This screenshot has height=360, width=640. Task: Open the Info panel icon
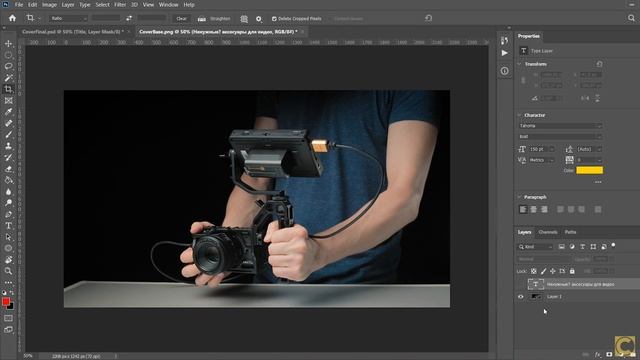504,71
